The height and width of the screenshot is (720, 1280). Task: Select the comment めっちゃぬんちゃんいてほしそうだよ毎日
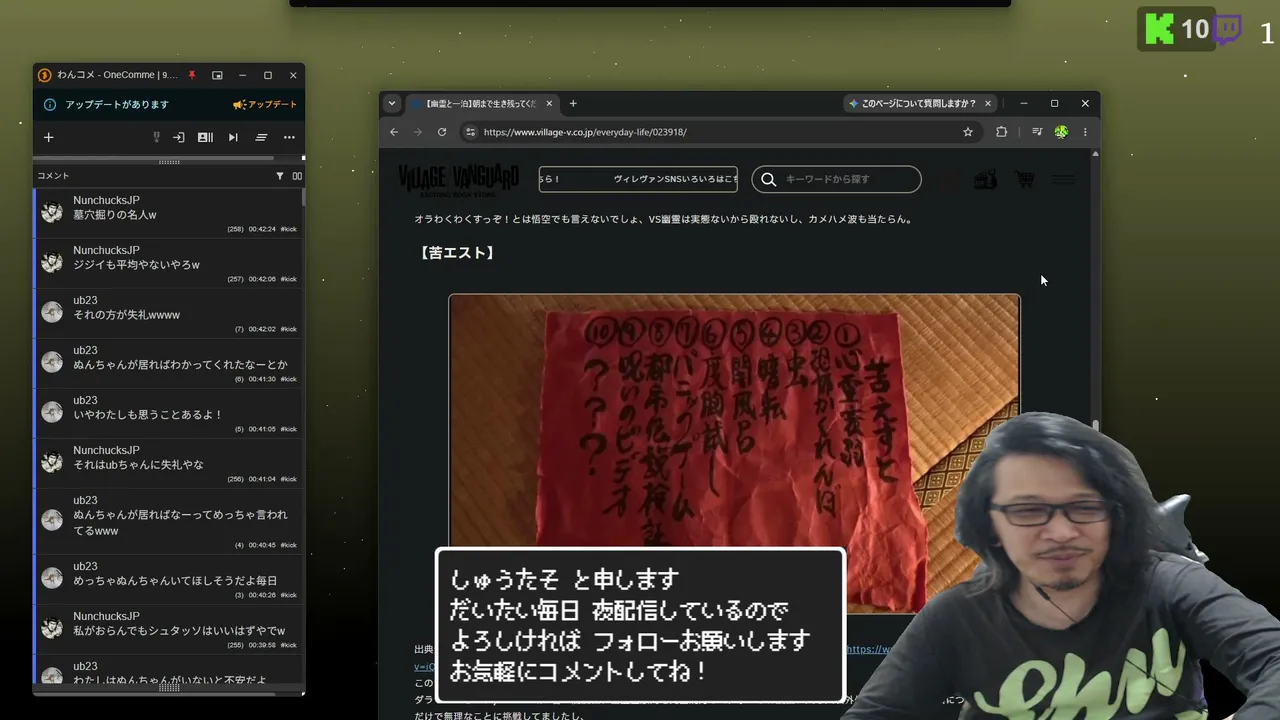pos(168,579)
